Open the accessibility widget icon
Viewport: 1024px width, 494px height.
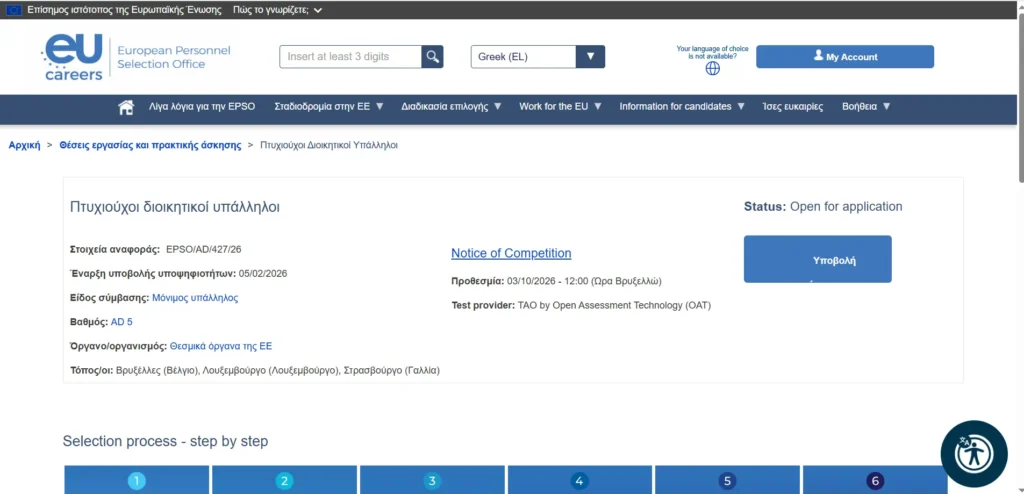pyautogui.click(x=973, y=453)
